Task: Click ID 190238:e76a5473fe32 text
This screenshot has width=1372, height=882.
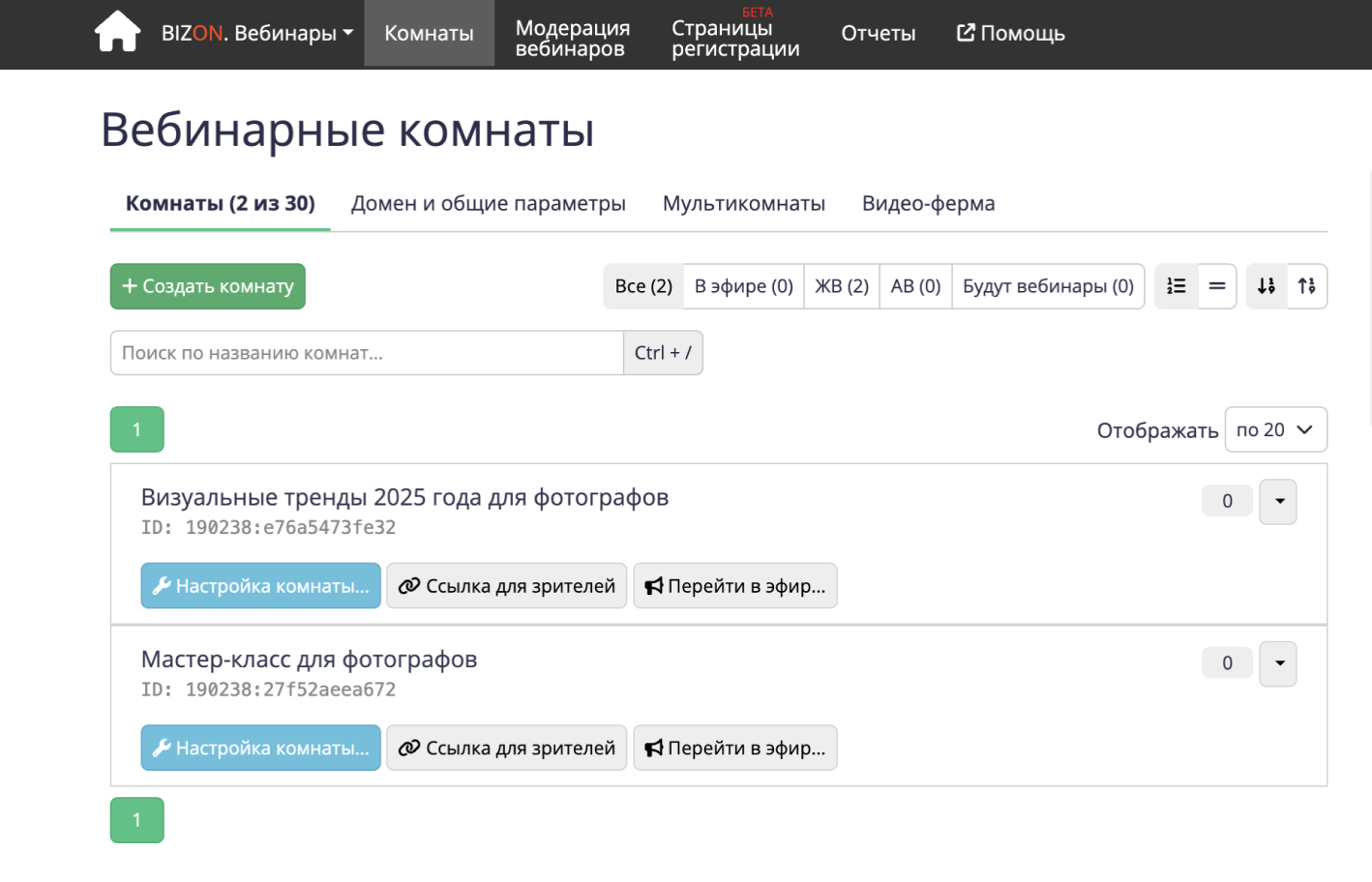Action: pyautogui.click(x=268, y=527)
